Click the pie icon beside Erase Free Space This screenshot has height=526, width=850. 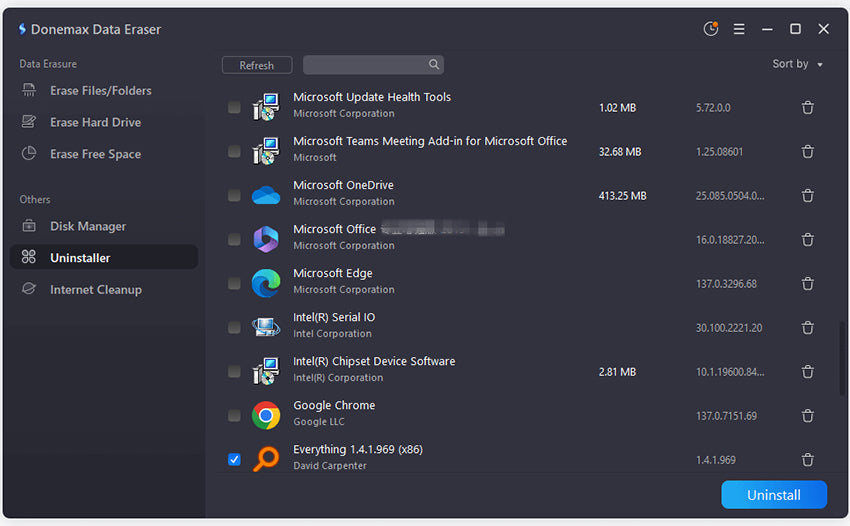coord(29,153)
